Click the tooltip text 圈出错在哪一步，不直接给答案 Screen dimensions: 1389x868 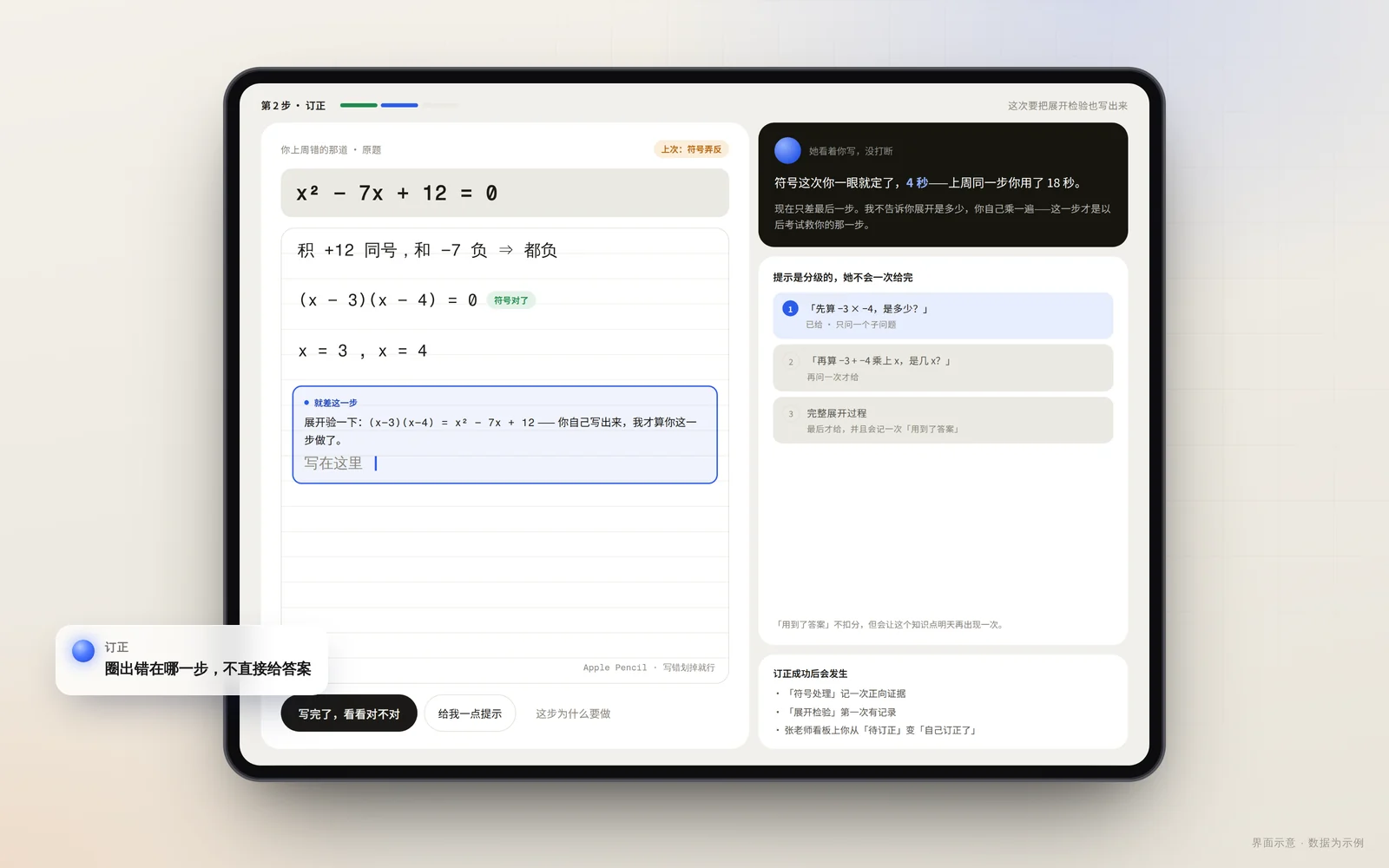[208, 669]
